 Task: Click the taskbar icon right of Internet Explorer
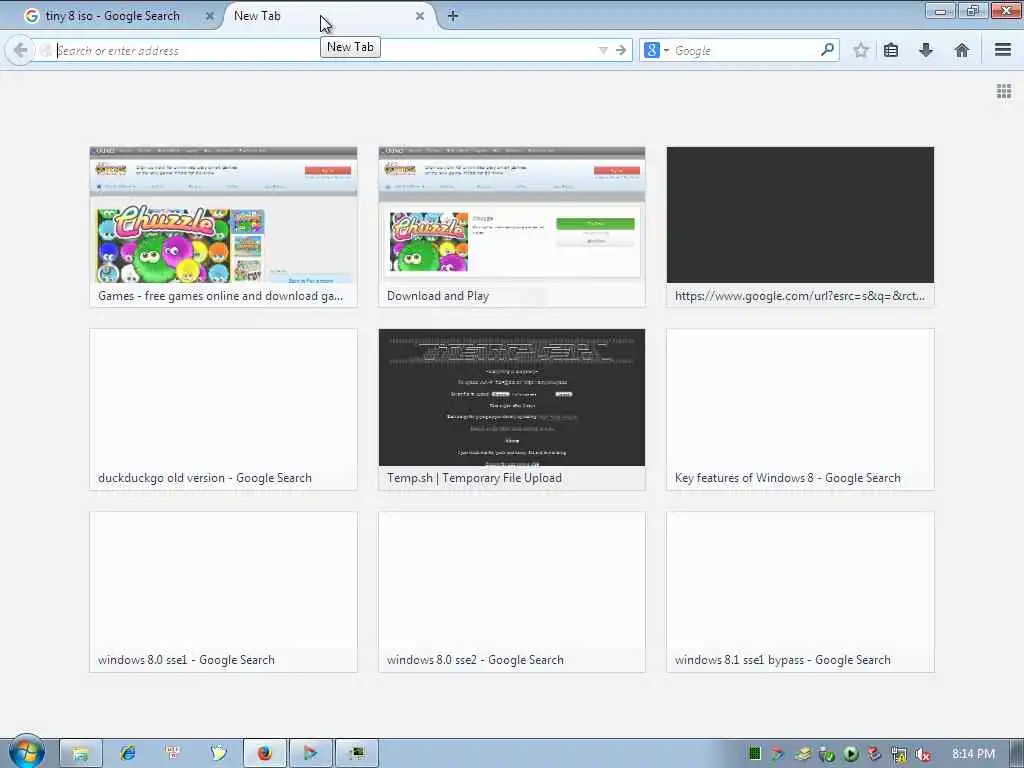[x=173, y=754]
